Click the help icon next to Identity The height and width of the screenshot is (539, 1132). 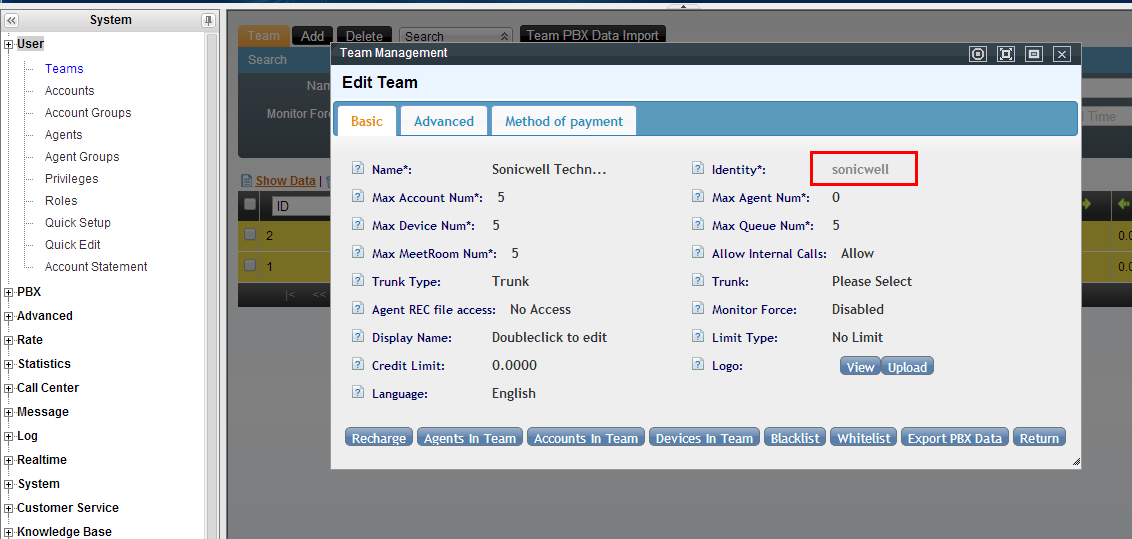pos(698,170)
